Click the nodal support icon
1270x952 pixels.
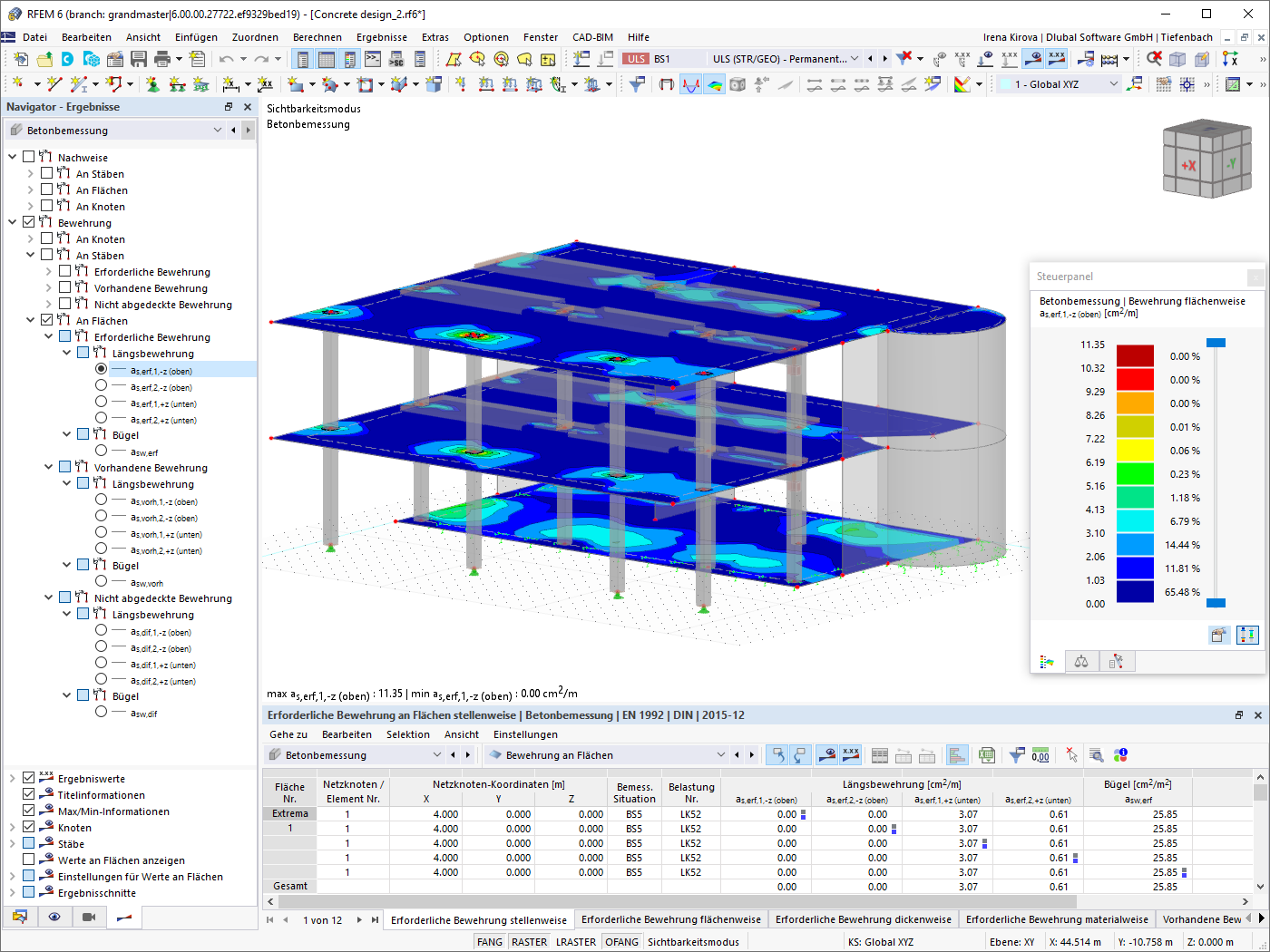pyautogui.click(x=152, y=84)
